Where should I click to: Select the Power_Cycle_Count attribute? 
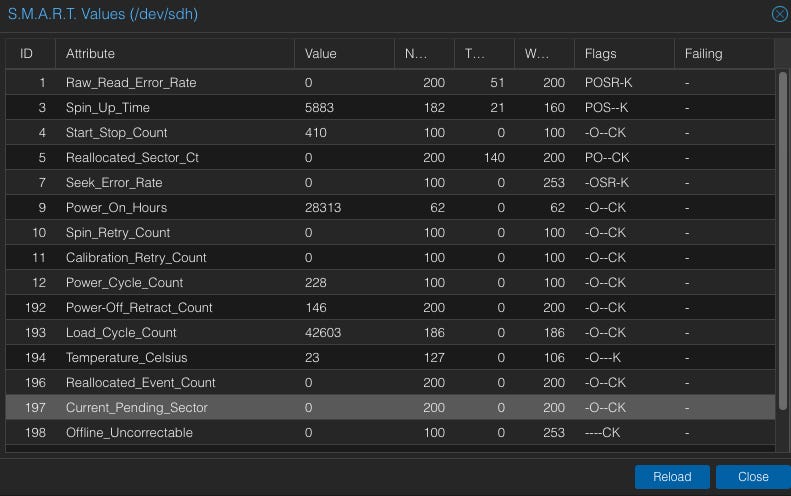click(124, 283)
